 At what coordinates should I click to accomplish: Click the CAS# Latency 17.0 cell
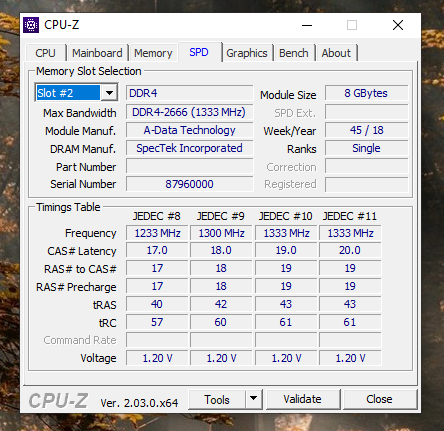(x=157, y=250)
